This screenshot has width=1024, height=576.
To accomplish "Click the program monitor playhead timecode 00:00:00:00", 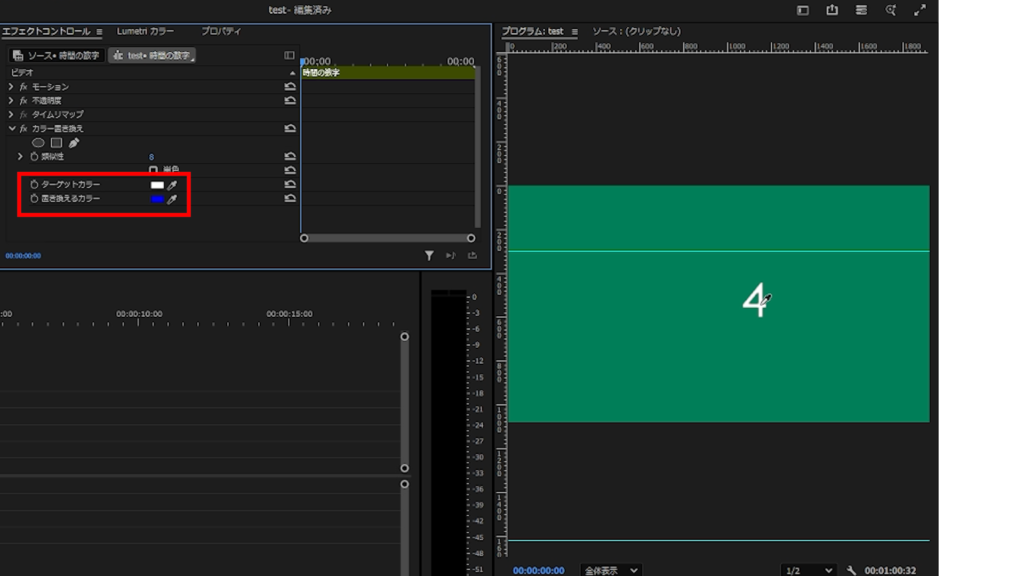I will tap(539, 571).
